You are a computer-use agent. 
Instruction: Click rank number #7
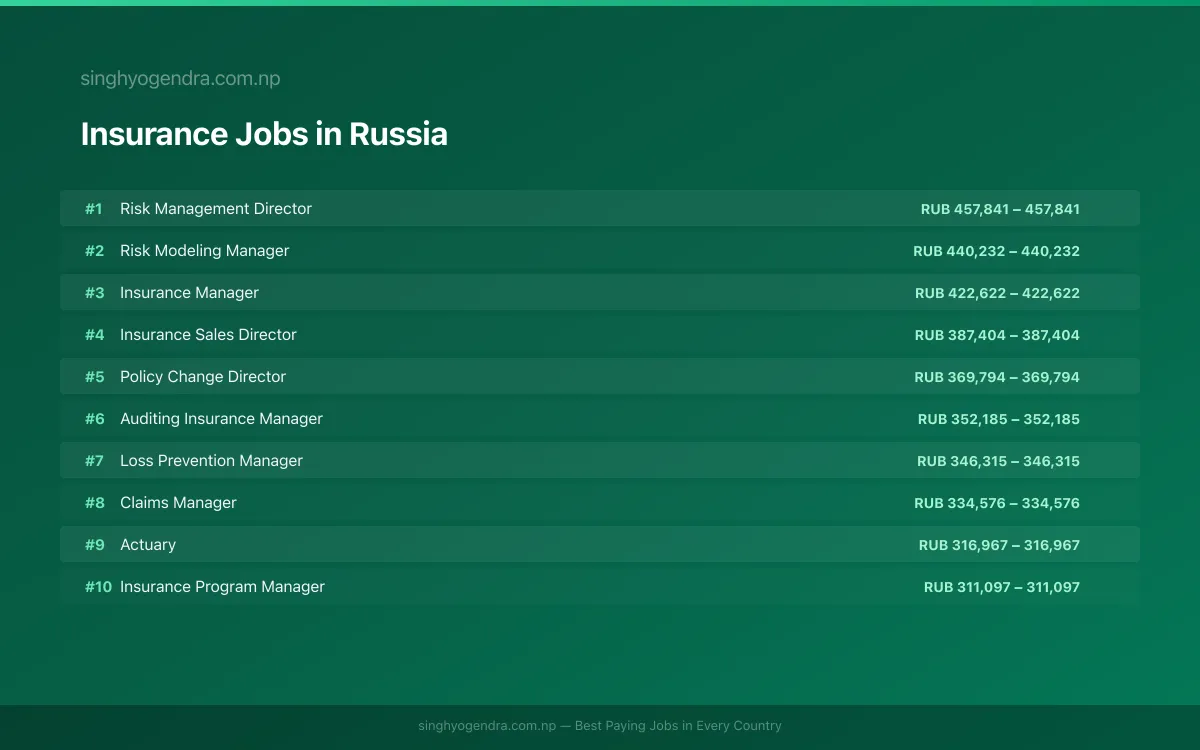[94, 461]
